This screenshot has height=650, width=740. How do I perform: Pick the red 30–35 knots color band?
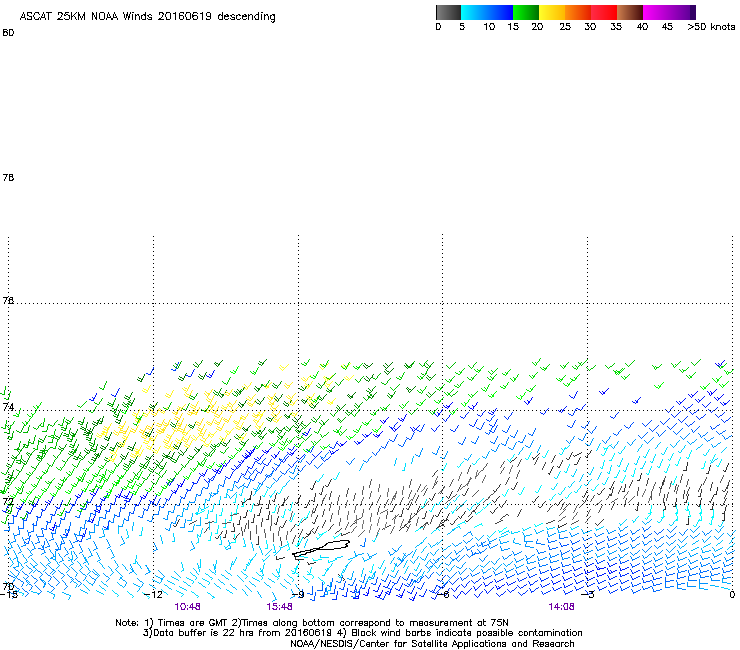pos(604,12)
